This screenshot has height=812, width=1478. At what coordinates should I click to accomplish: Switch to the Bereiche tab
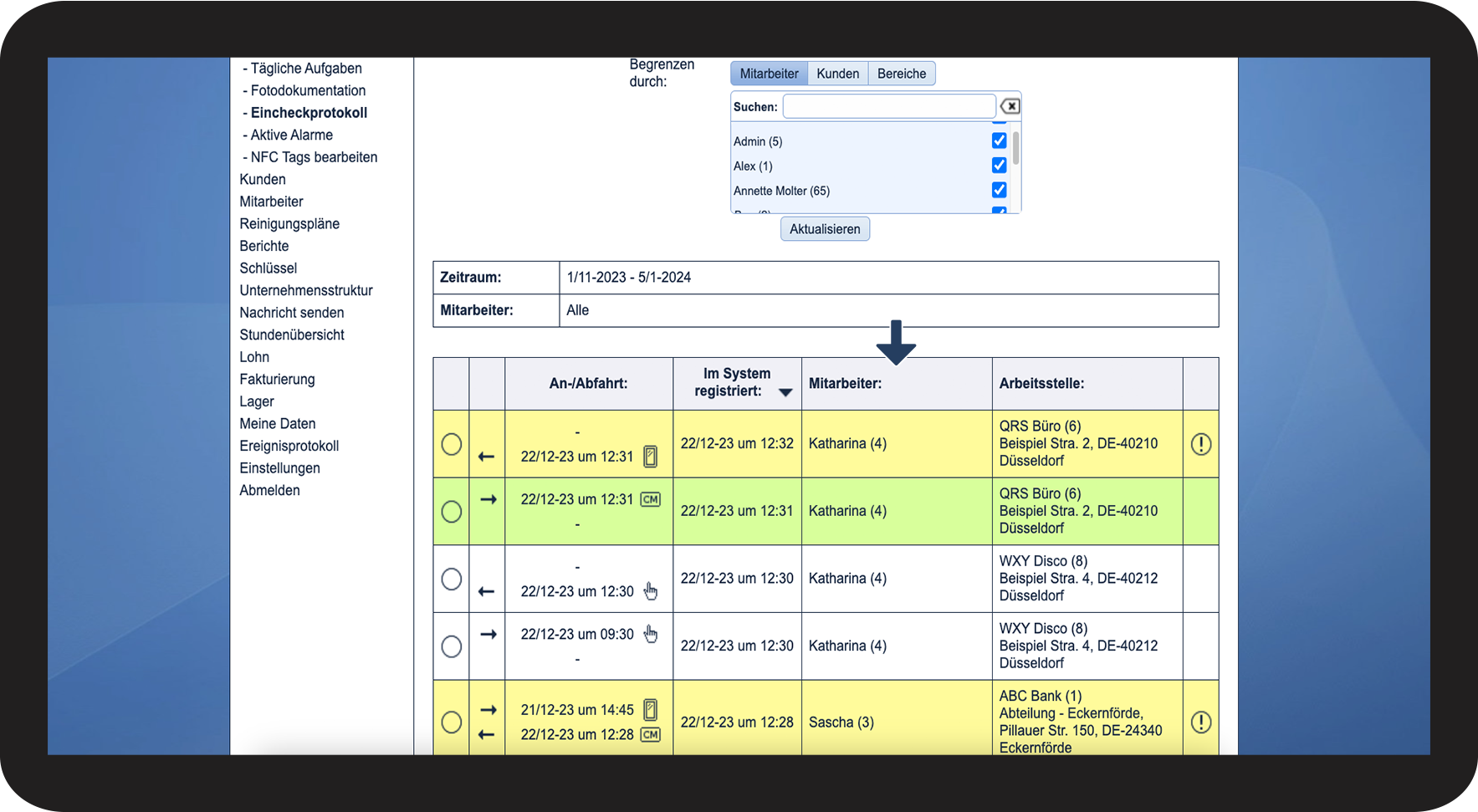pyautogui.click(x=901, y=74)
